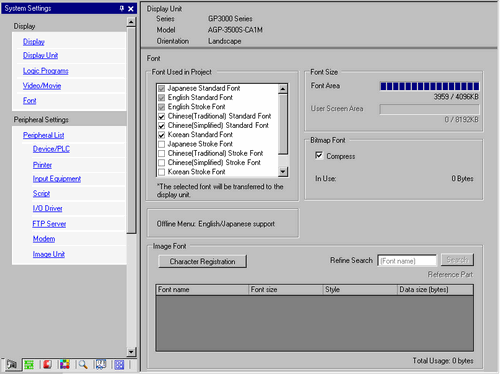Click the Reference Part label

pyautogui.click(x=450, y=274)
